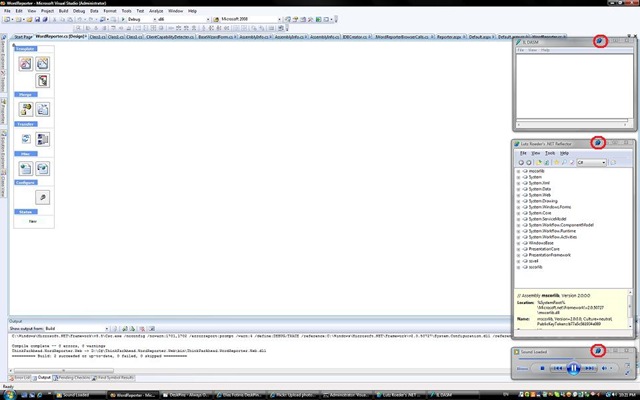640x400 pixels.
Task: Click the right icon in the Merge group
Action: pos(42,109)
